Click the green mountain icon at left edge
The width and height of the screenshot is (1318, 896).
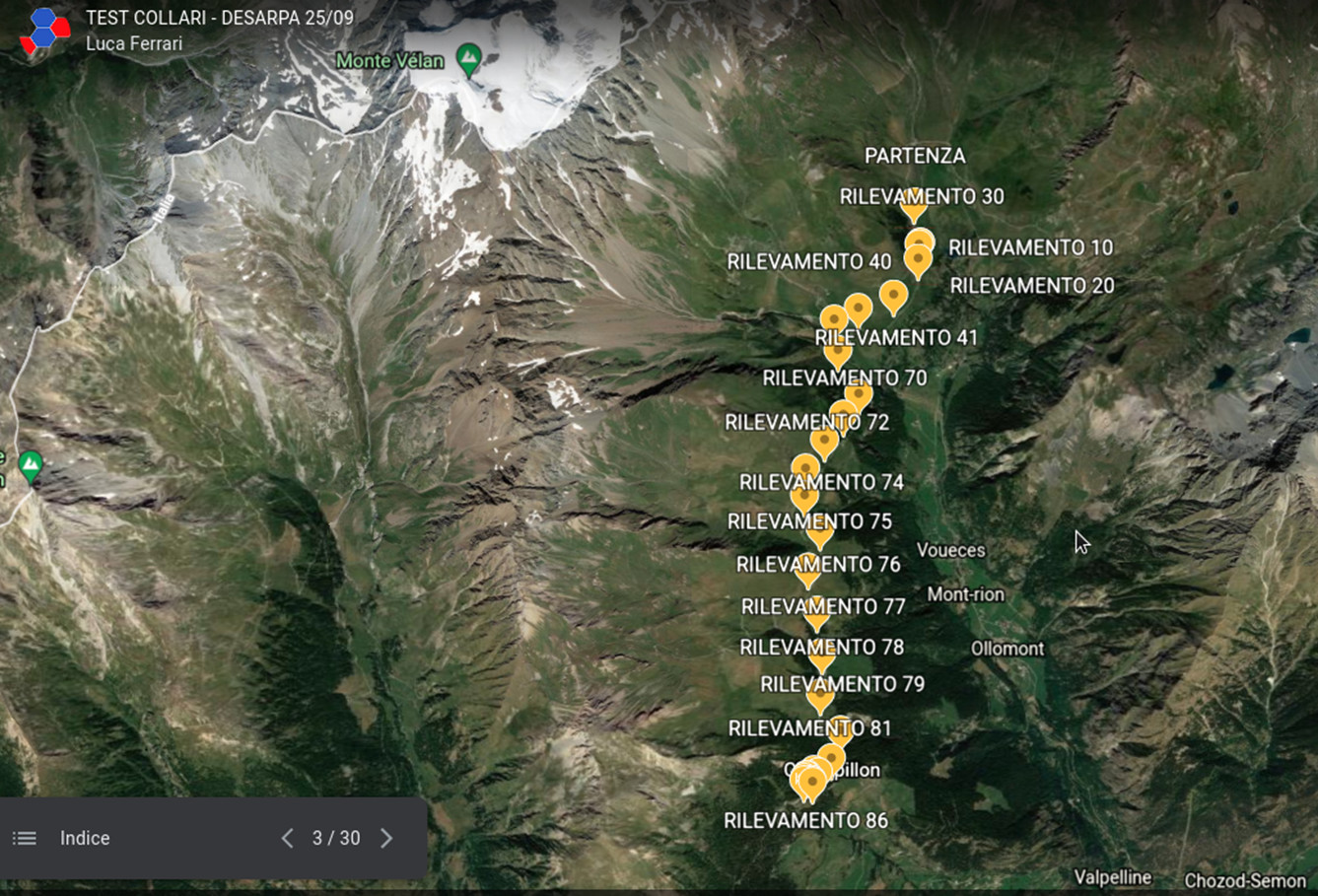pyautogui.click(x=31, y=465)
